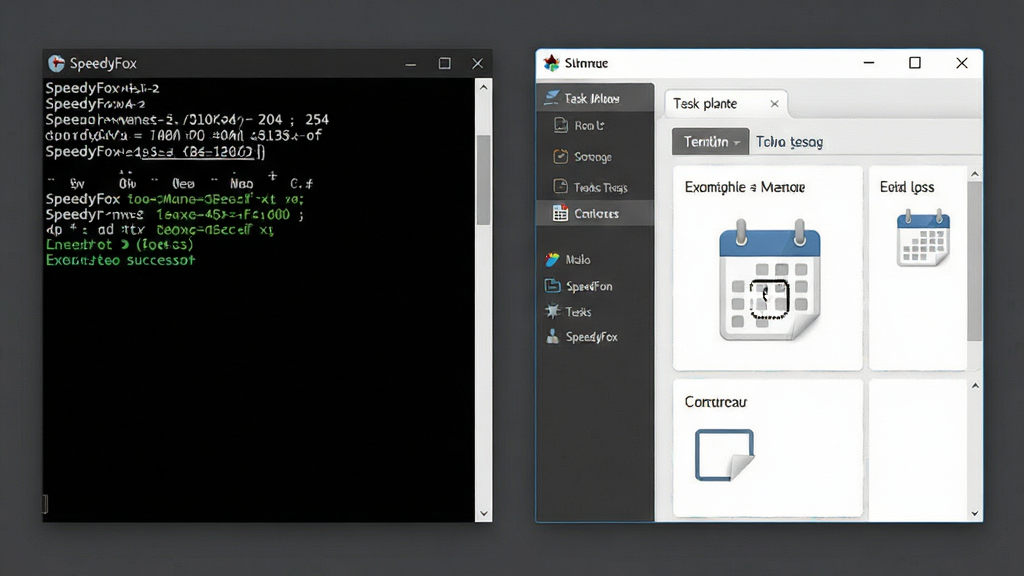1024x576 pixels.
Task: Click the Tolua tesag link
Action: (x=789, y=142)
